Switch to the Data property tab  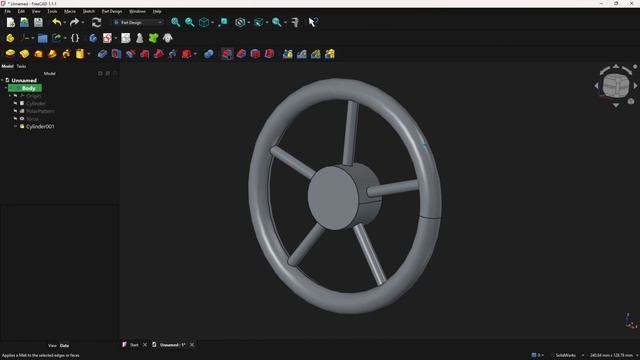pos(64,346)
